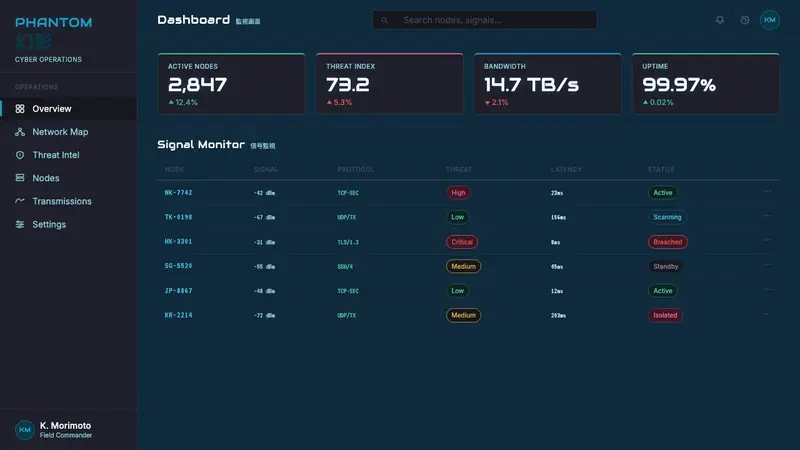Image resolution: width=800 pixels, height=450 pixels.
Task: Click the search magnifier icon
Action: (384, 20)
